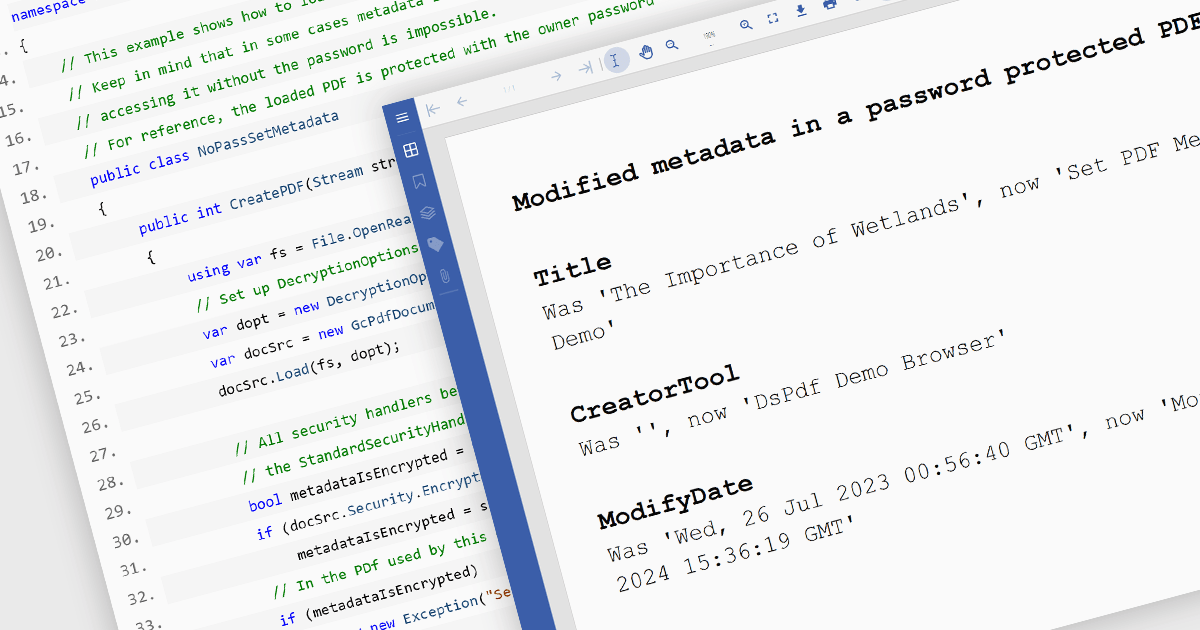Open the bookmarks outline panel

(418, 181)
